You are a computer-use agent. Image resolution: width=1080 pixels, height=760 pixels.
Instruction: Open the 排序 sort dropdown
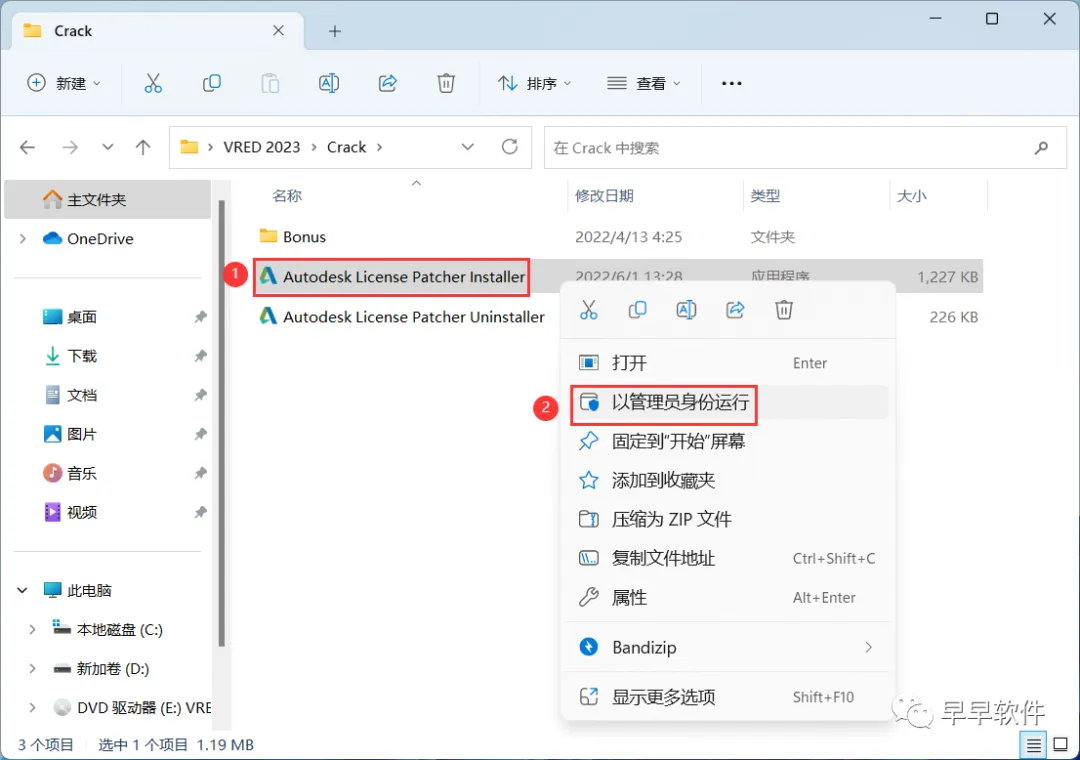[534, 83]
